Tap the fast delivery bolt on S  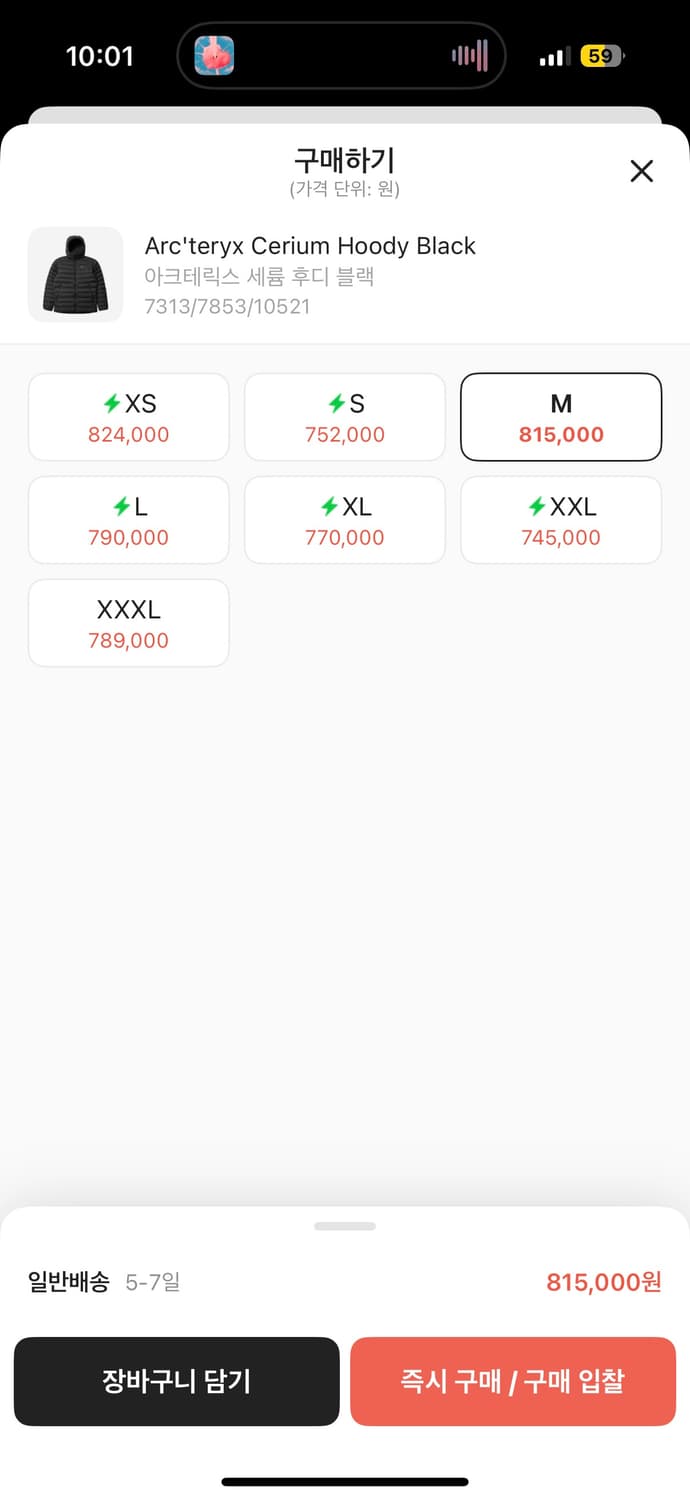(x=336, y=404)
